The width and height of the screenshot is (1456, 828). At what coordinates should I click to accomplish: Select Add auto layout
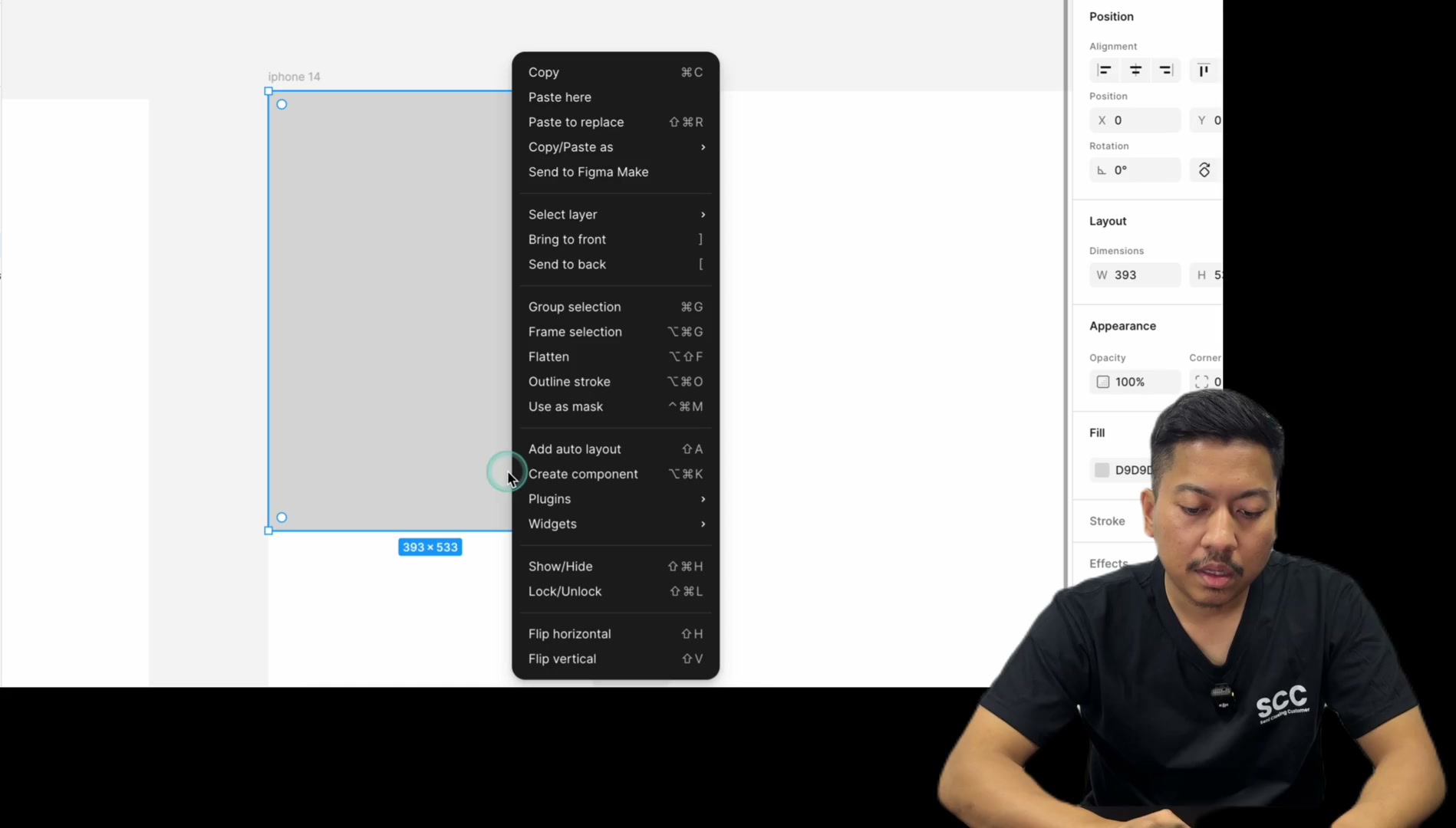(x=615, y=449)
